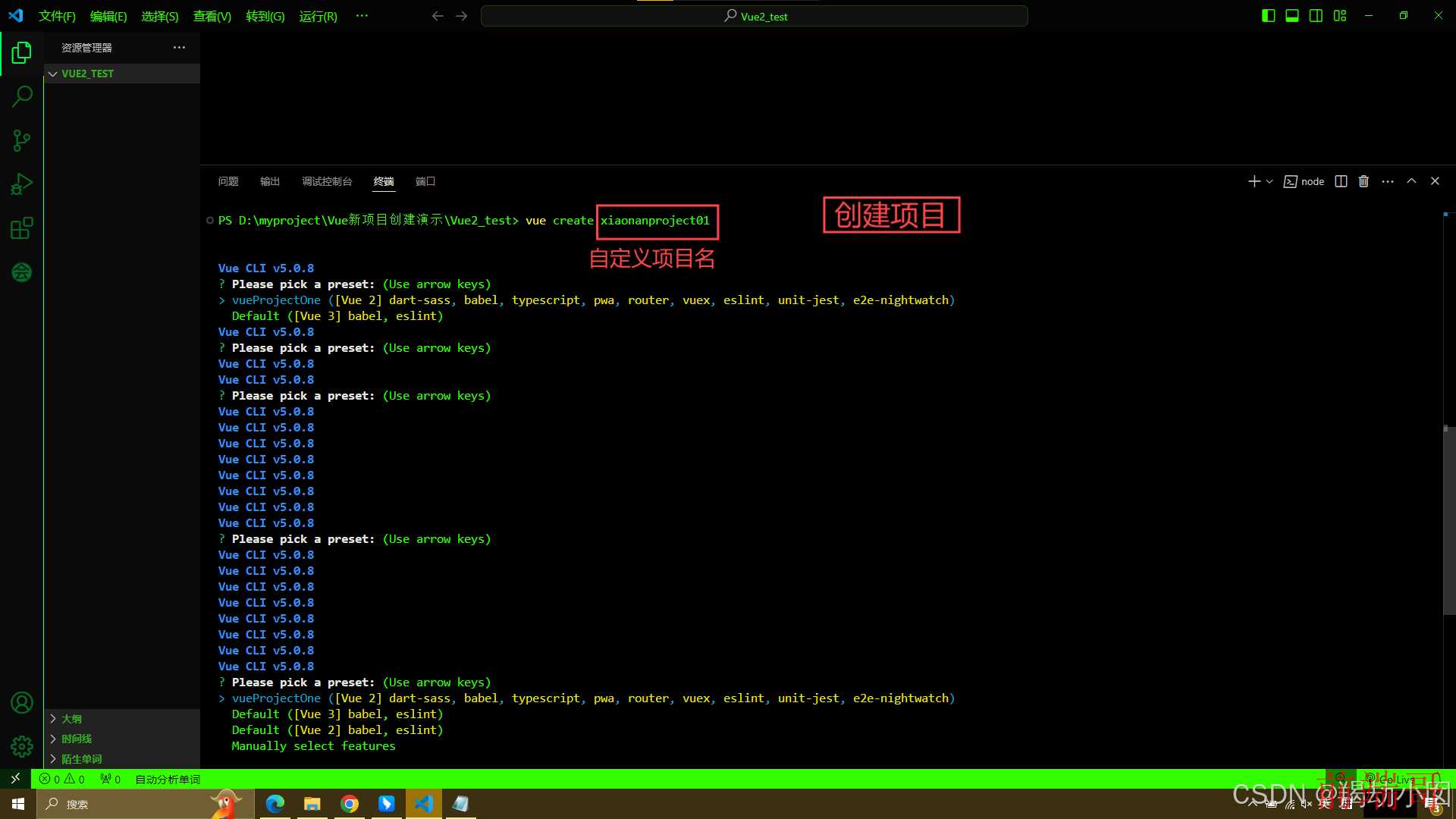The height and width of the screenshot is (819, 1456).
Task: Open the Explorer view in activity bar
Action: point(22,52)
